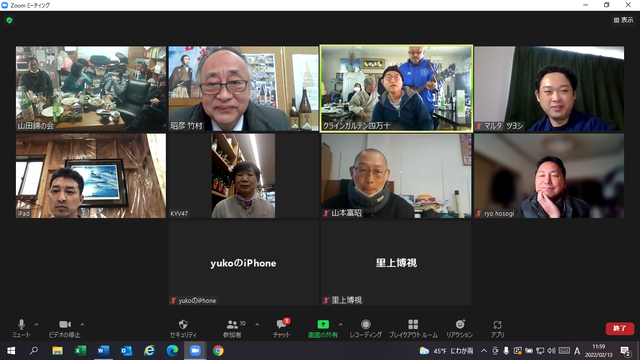Open the volume speaker tray icon

click(x=551, y=351)
